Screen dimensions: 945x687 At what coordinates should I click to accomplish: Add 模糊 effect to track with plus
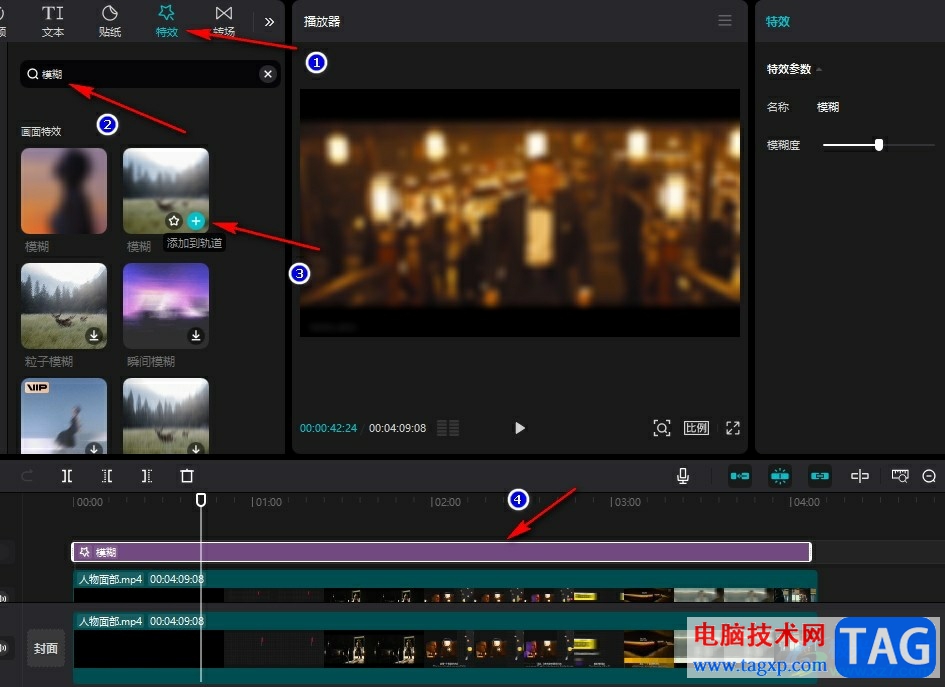[195, 221]
